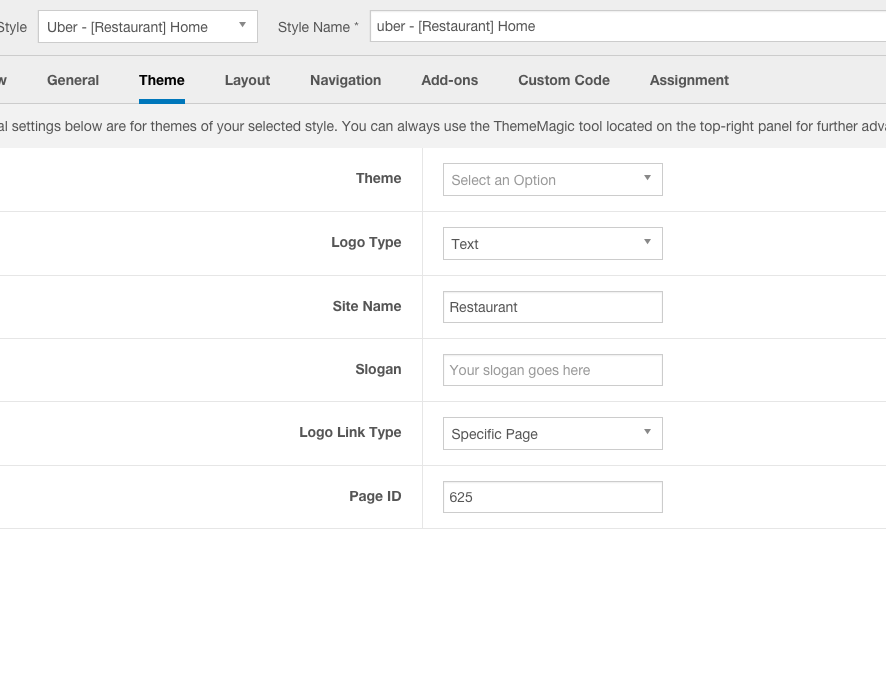Focus the empty Slogan input field
The height and width of the screenshot is (677, 886).
(x=552, y=370)
